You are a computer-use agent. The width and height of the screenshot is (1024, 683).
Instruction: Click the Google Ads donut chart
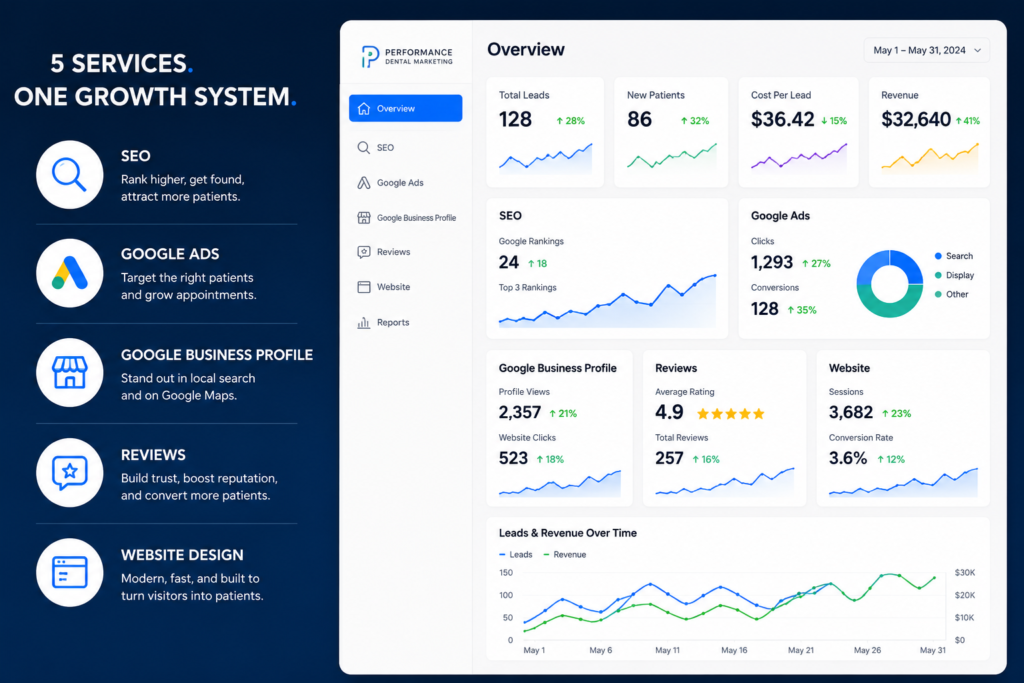click(x=889, y=283)
